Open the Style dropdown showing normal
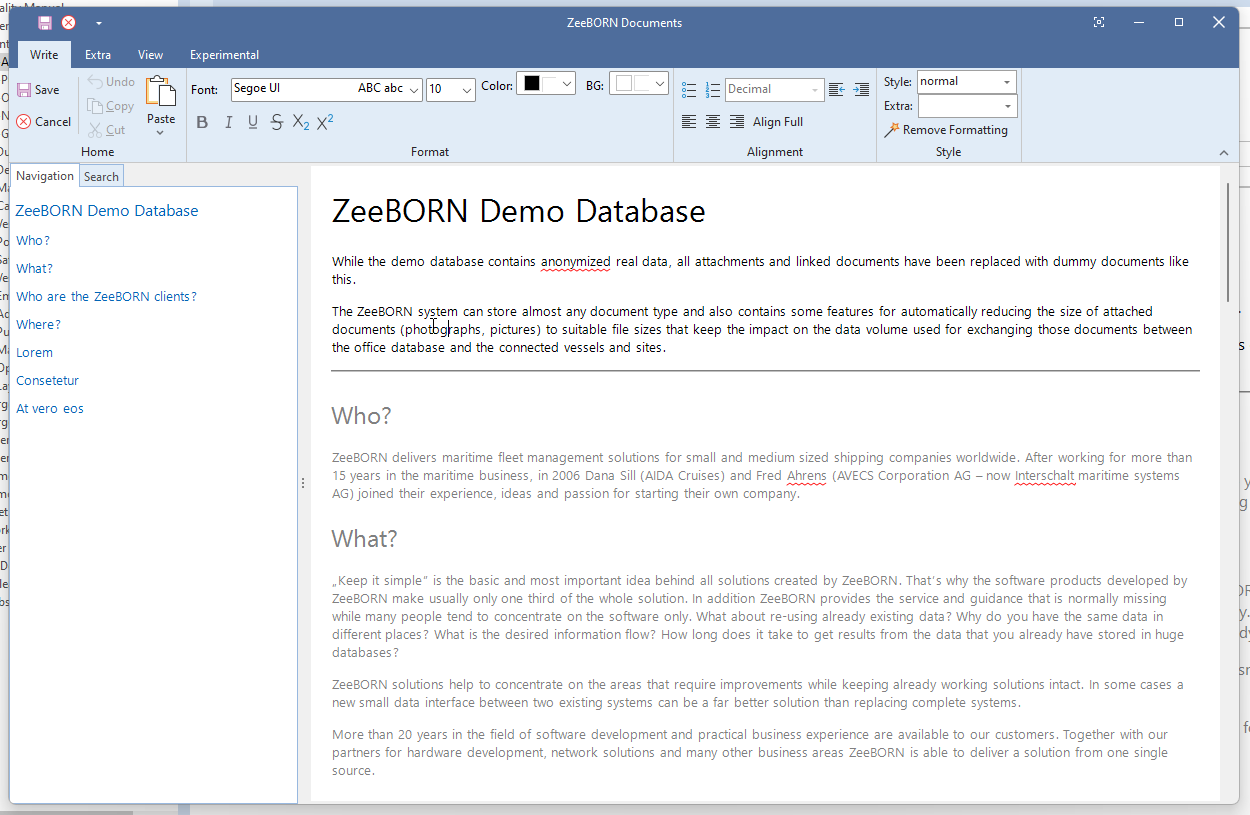 click(x=1006, y=82)
